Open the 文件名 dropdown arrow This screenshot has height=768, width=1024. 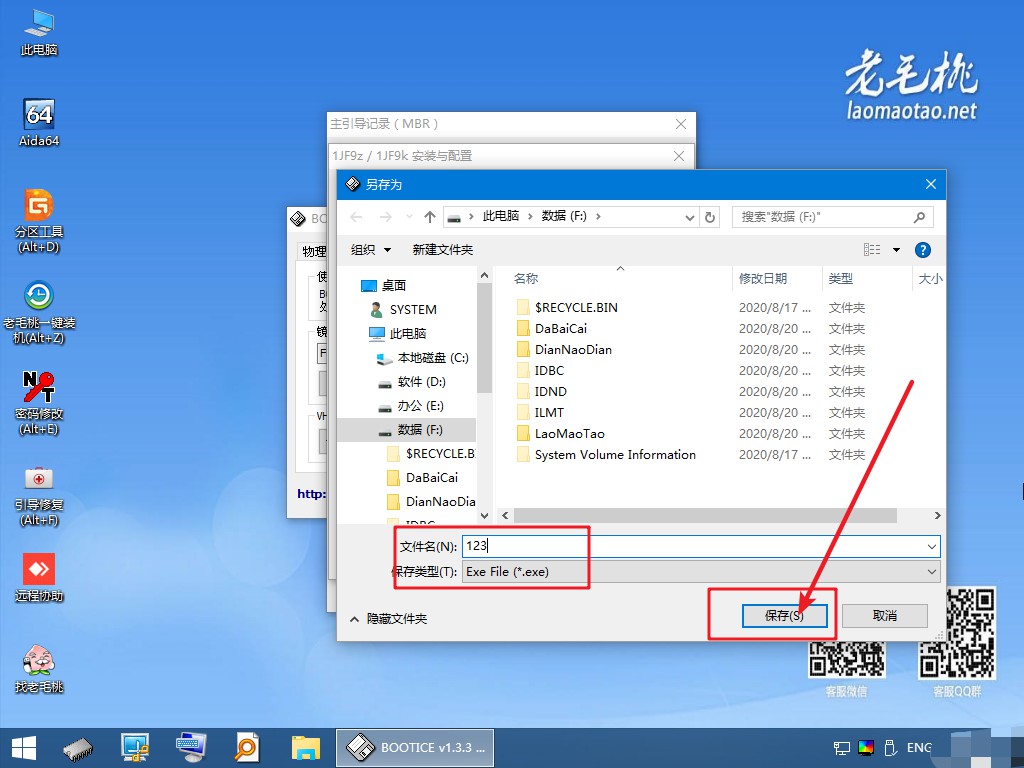[931, 547]
